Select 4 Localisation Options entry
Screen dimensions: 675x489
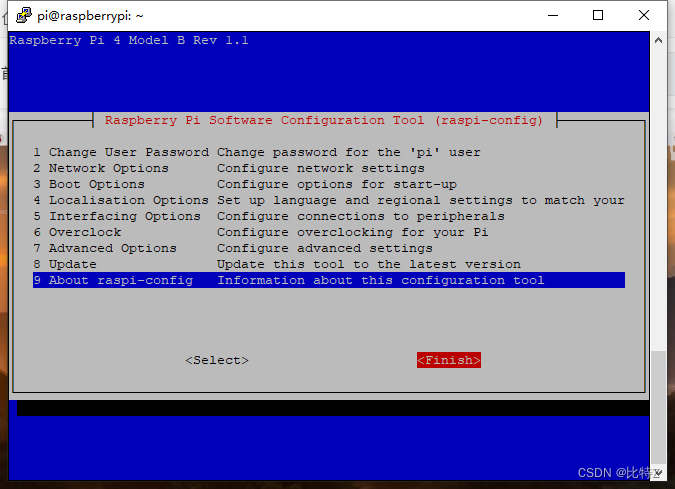pos(329,200)
